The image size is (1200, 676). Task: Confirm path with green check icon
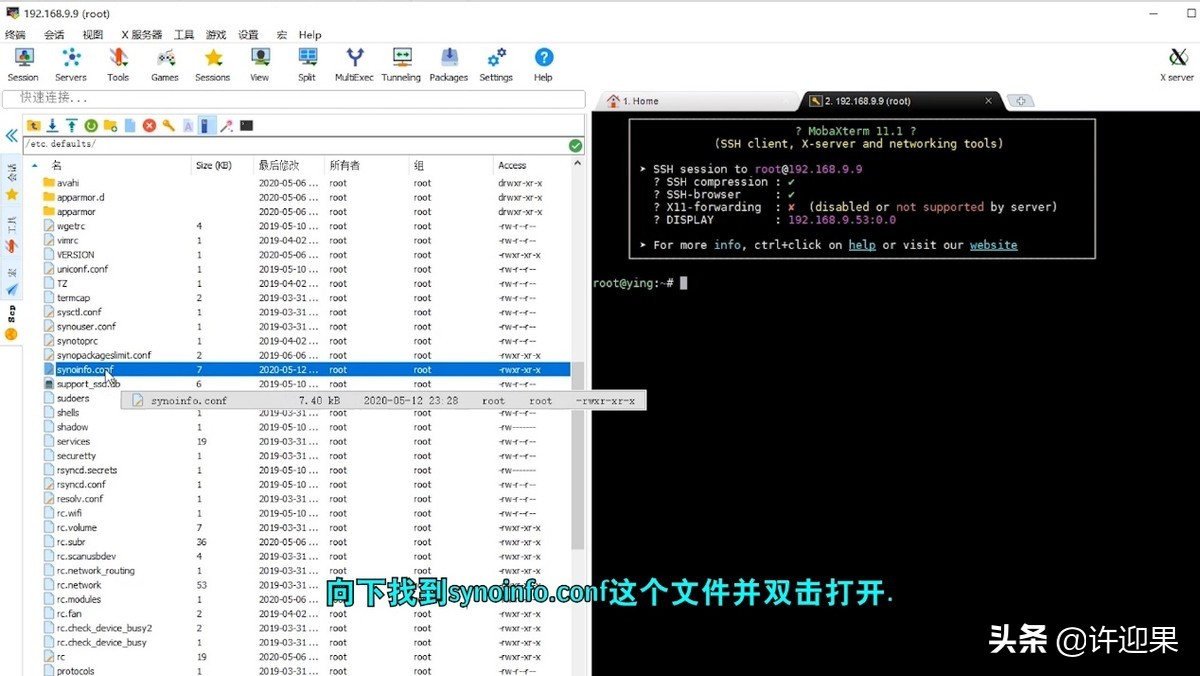tap(575, 145)
